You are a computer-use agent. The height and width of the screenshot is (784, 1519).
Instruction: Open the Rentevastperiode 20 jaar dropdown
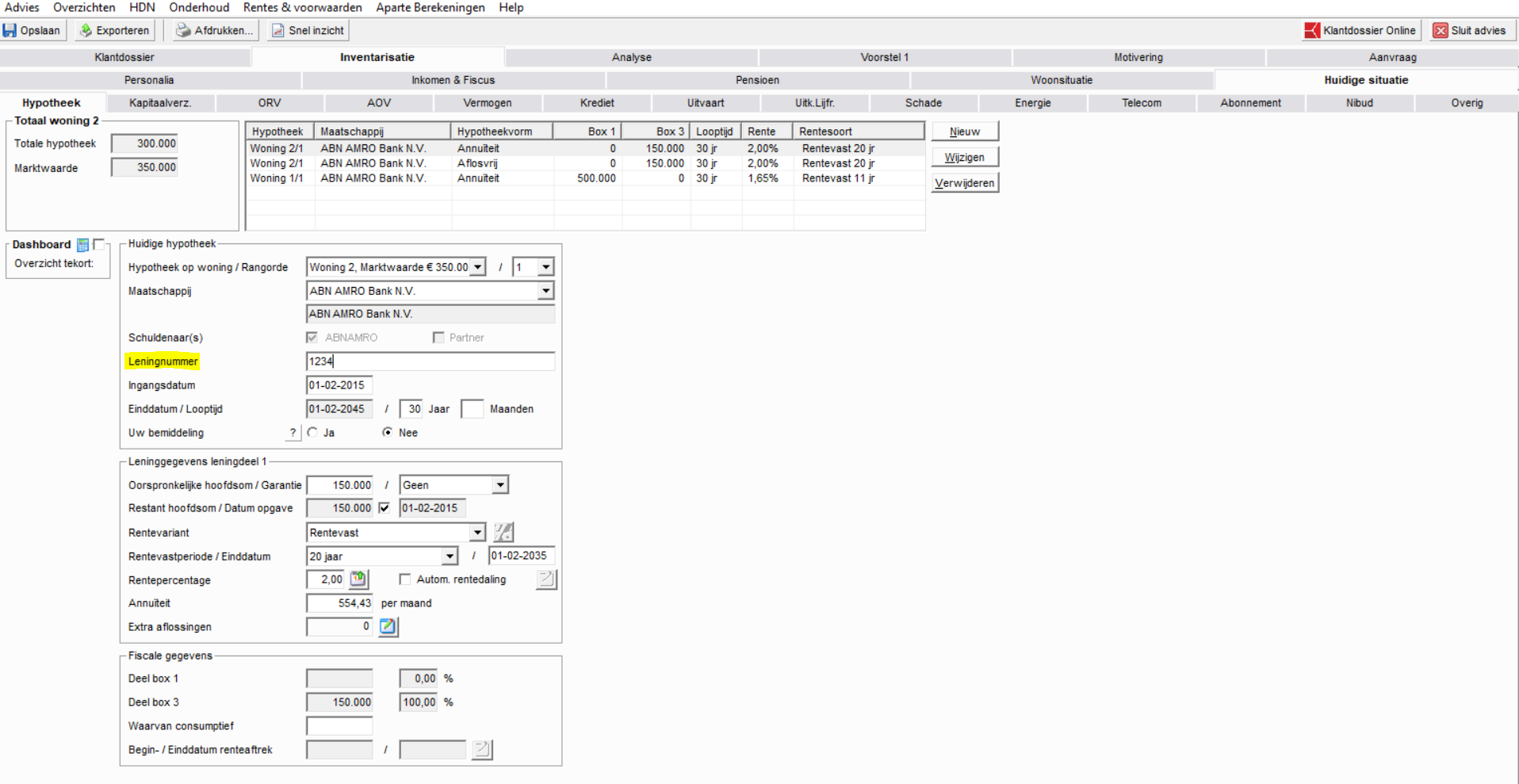[450, 556]
